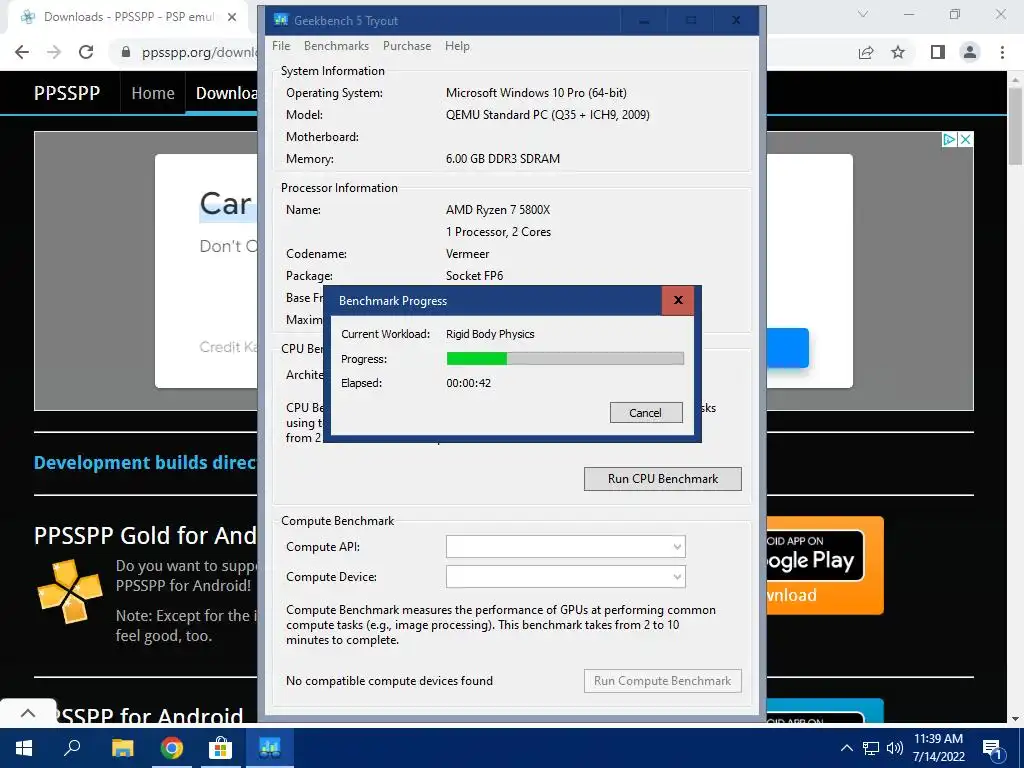Click the PPSSPP Gold logo icon

pyautogui.click(x=70, y=590)
